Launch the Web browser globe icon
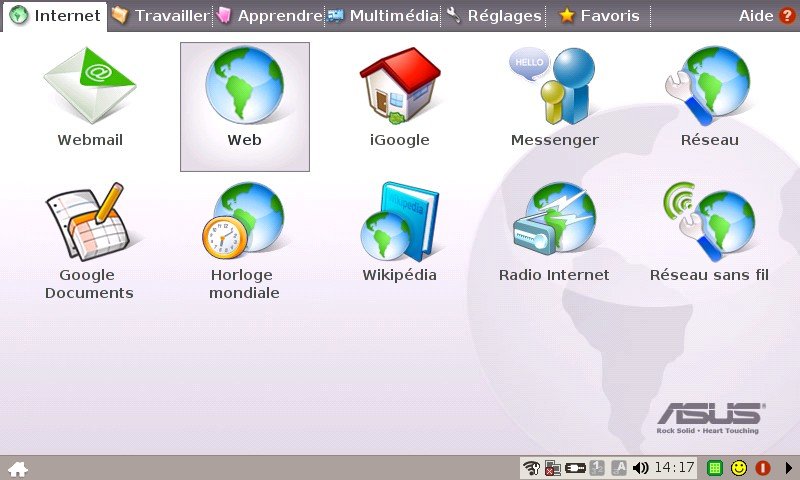The image size is (800, 480). (x=245, y=86)
